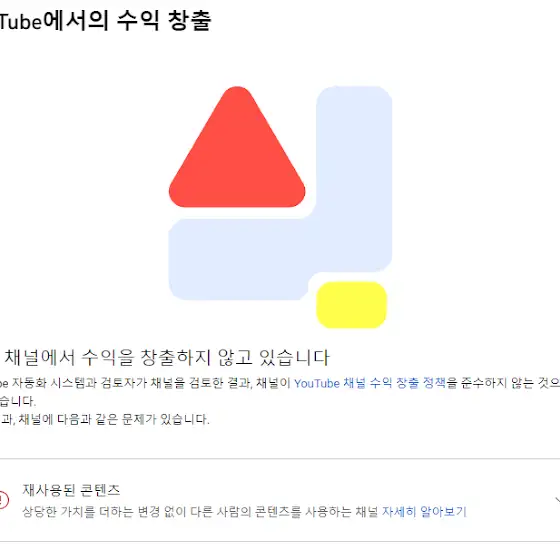Click the red warning icon beside 재사용된 콘텐츠
This screenshot has height=560, width=560.
pos(3,500)
